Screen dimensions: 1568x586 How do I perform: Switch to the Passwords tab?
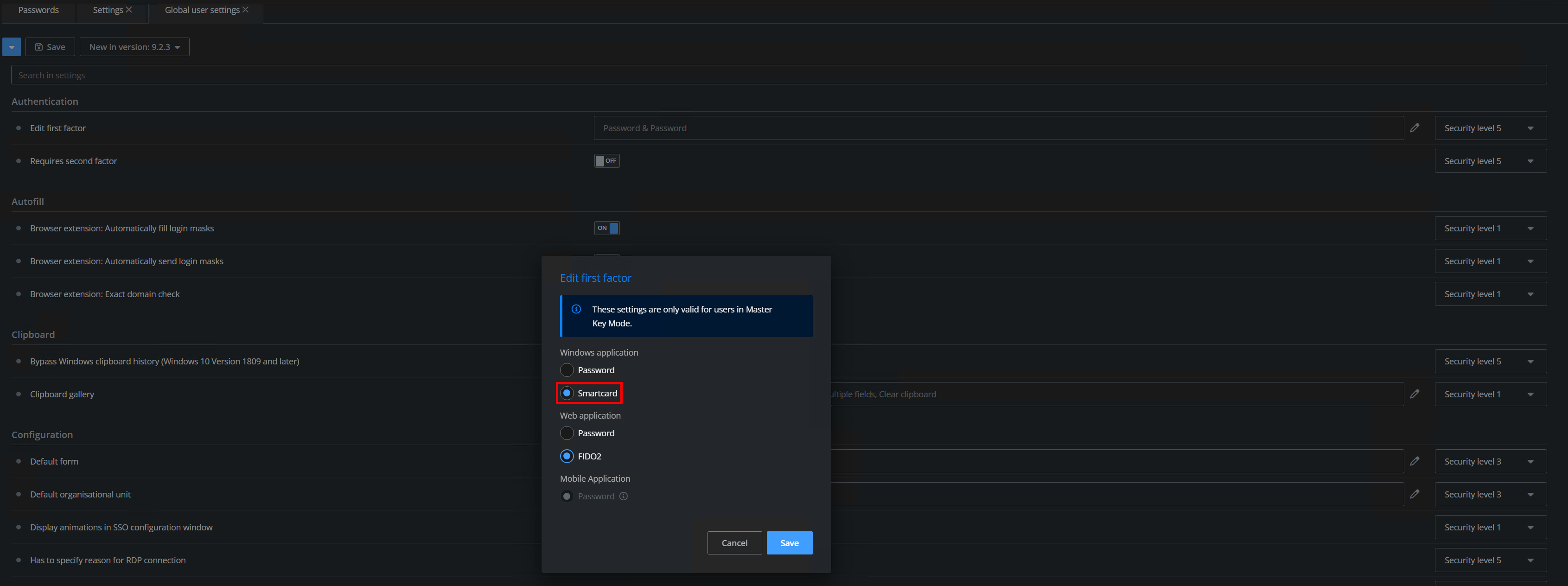point(38,10)
